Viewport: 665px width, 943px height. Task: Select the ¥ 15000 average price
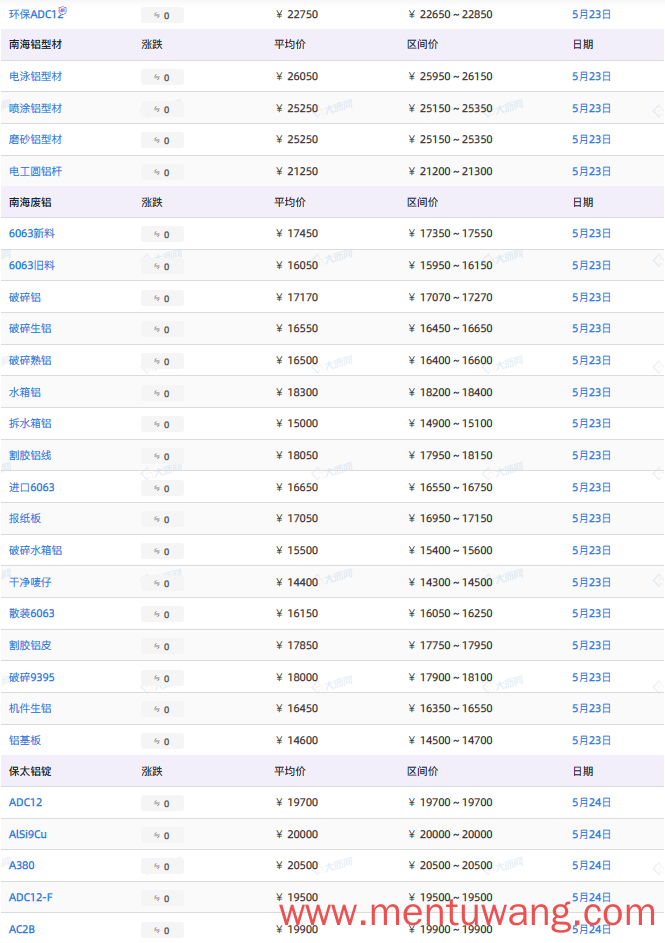point(297,423)
